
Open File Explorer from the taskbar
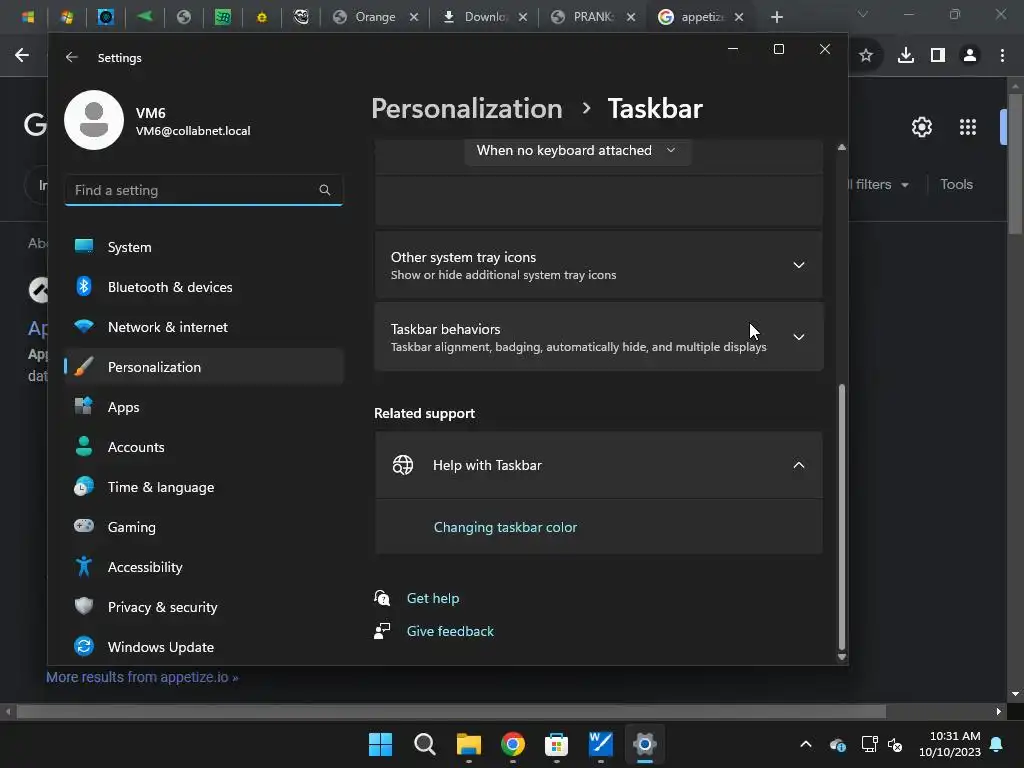pyautogui.click(x=468, y=744)
